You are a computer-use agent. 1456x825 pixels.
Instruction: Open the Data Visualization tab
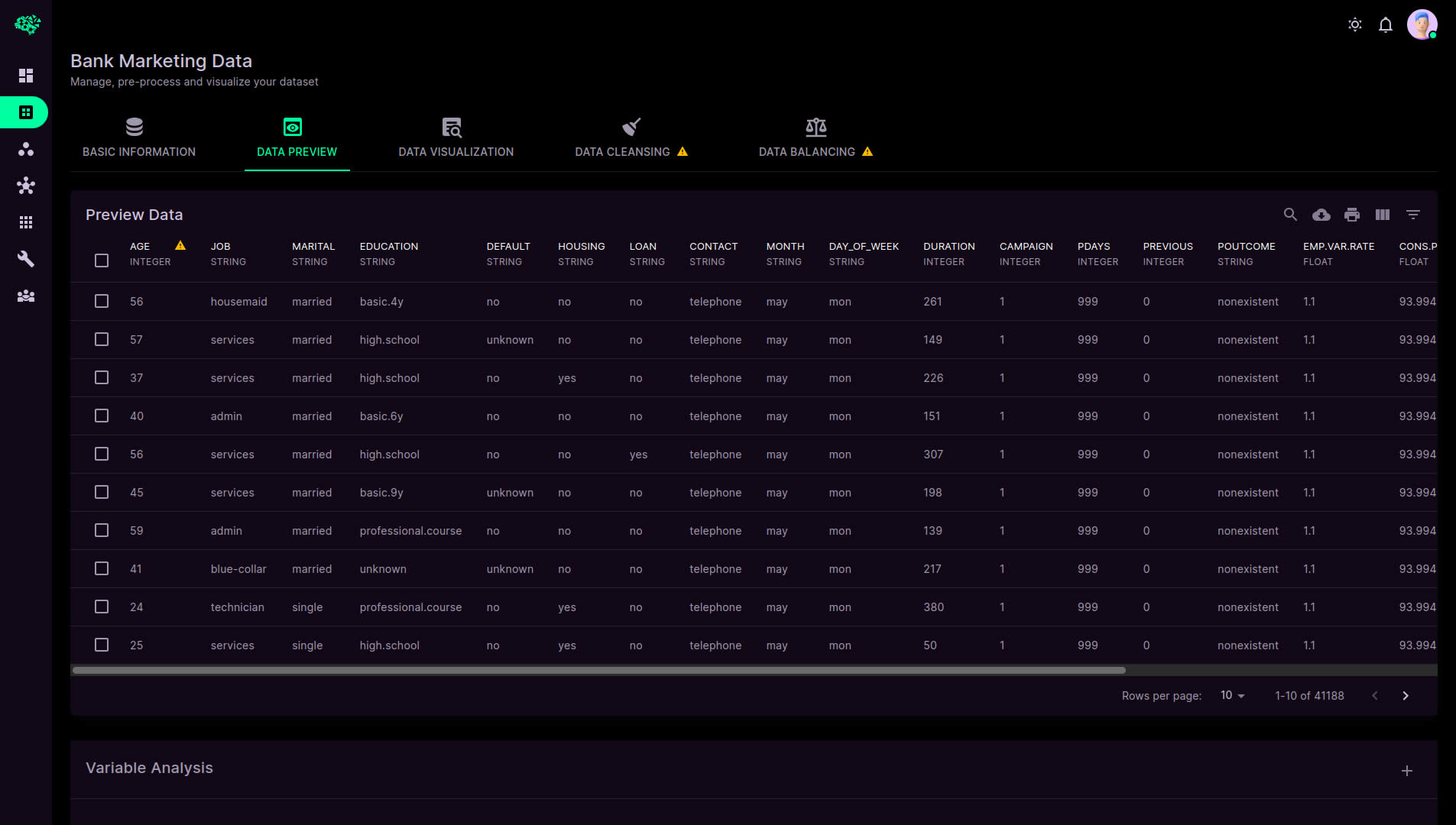(x=456, y=138)
